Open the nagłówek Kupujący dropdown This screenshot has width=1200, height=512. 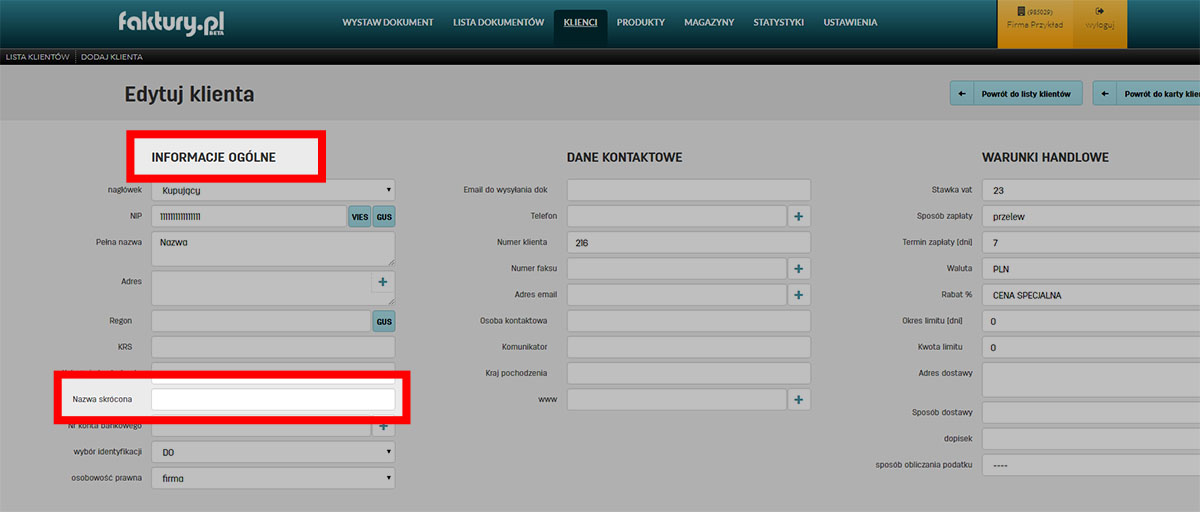pyautogui.click(x=273, y=190)
